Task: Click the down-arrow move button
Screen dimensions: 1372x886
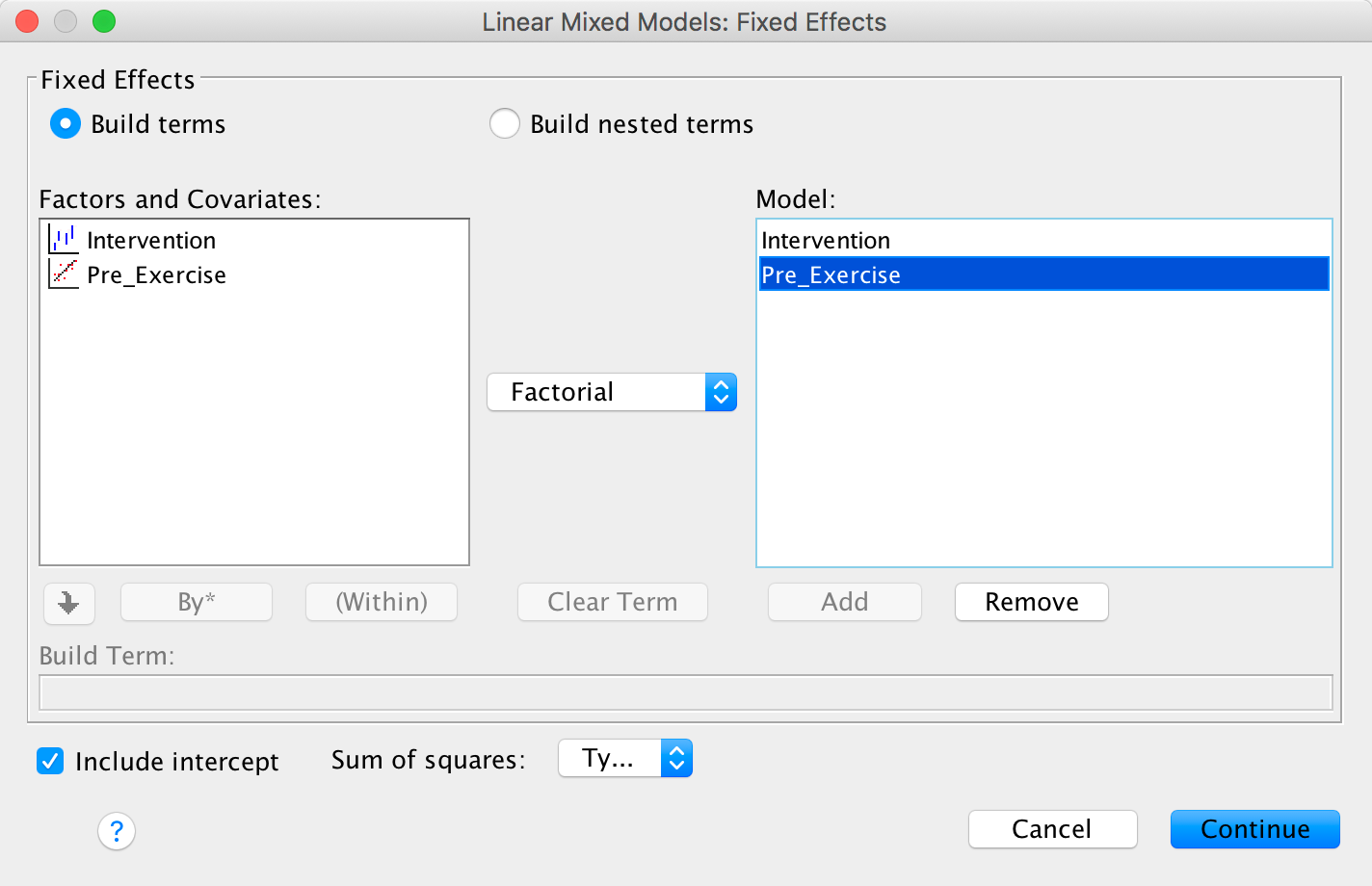Action: coord(68,603)
